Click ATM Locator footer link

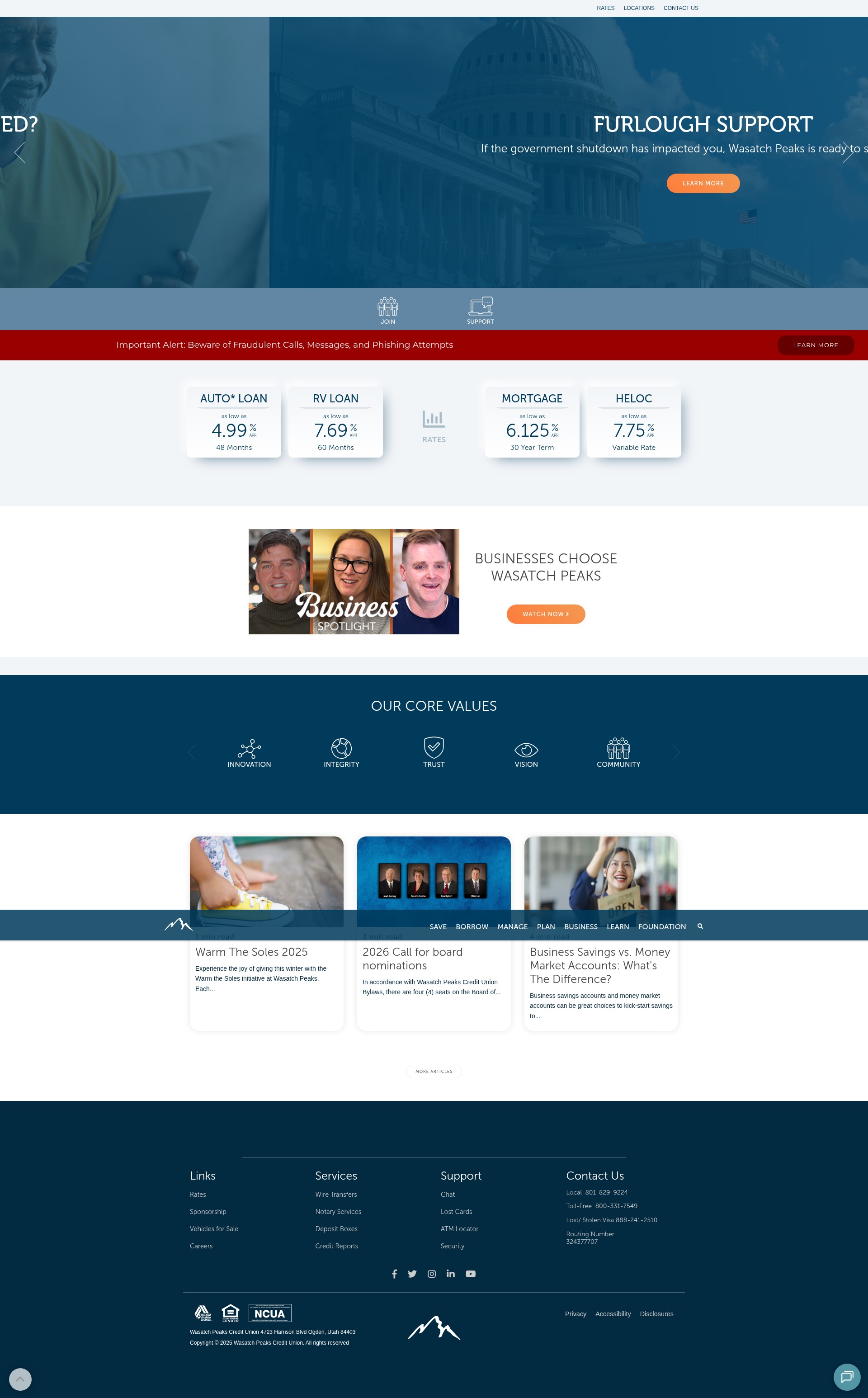click(x=459, y=1228)
